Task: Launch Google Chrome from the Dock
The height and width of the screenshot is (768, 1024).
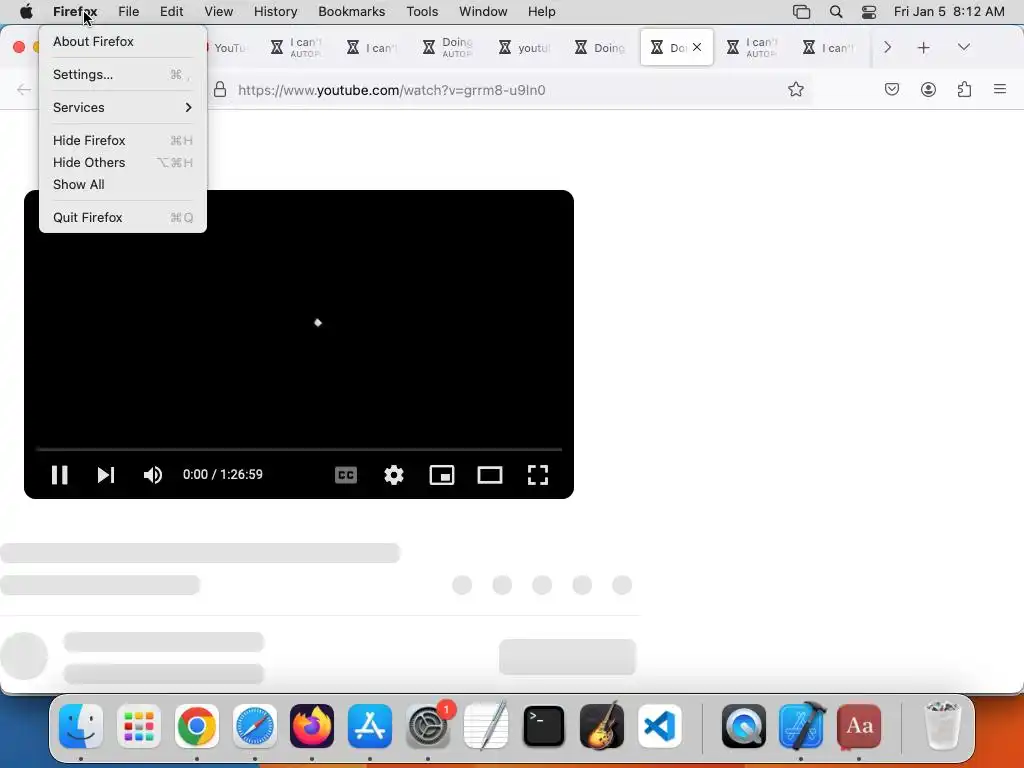Action: click(197, 726)
